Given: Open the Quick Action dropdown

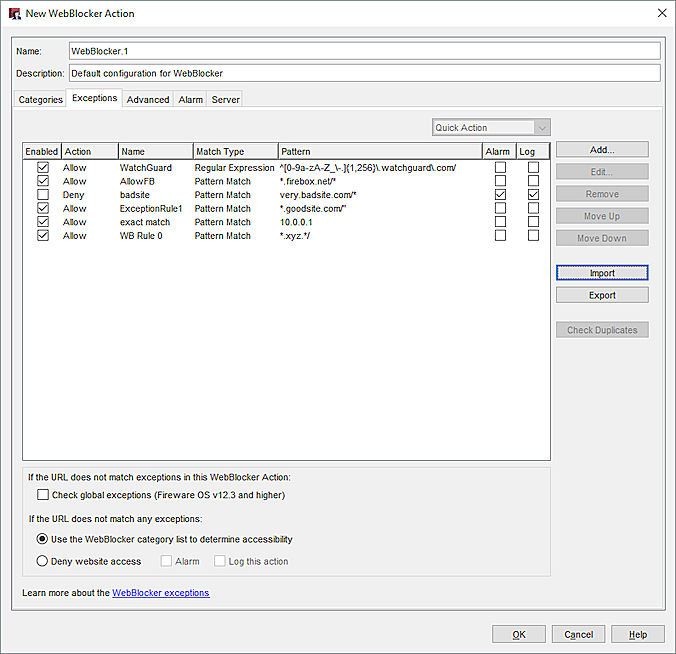Looking at the screenshot, I should point(491,128).
